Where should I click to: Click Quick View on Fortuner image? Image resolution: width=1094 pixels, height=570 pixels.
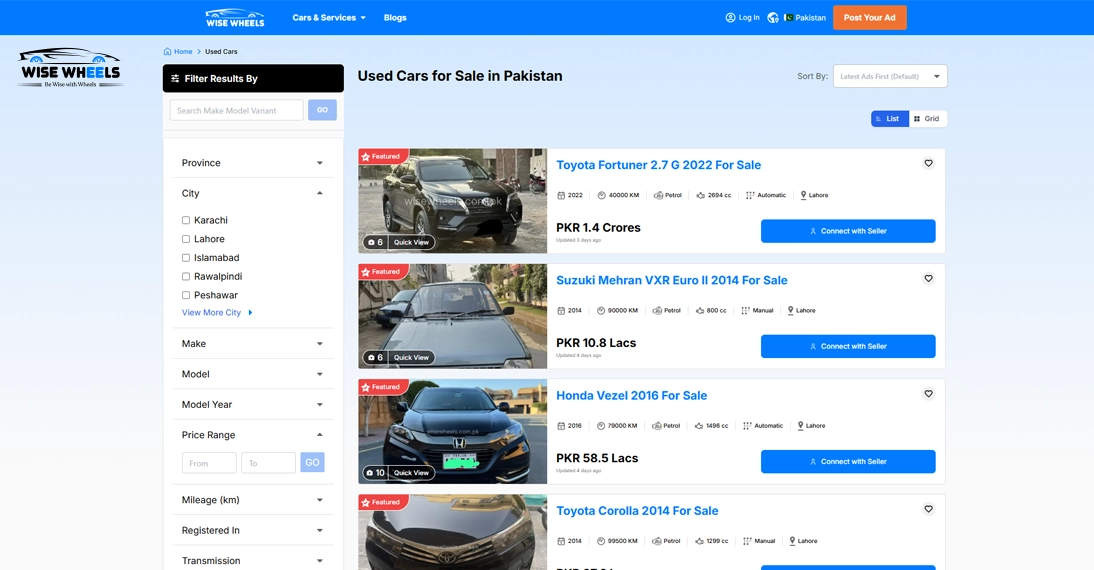pos(411,242)
